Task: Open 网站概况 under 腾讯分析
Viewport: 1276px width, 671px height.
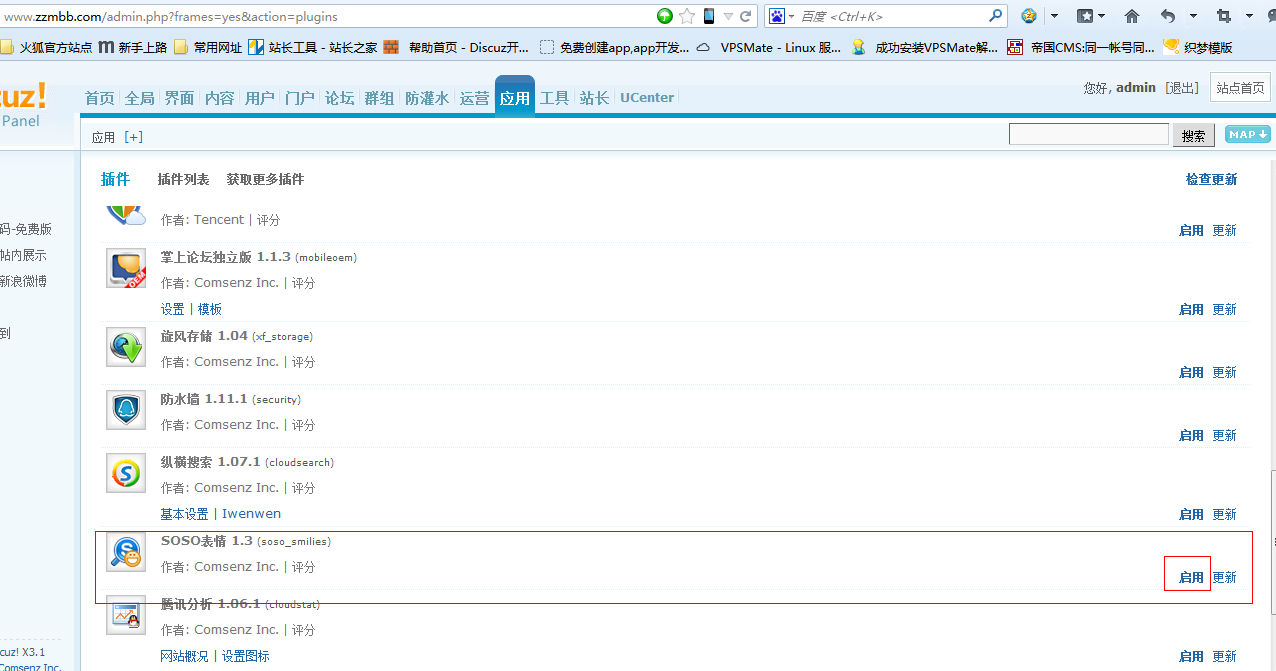Action: tap(184, 656)
